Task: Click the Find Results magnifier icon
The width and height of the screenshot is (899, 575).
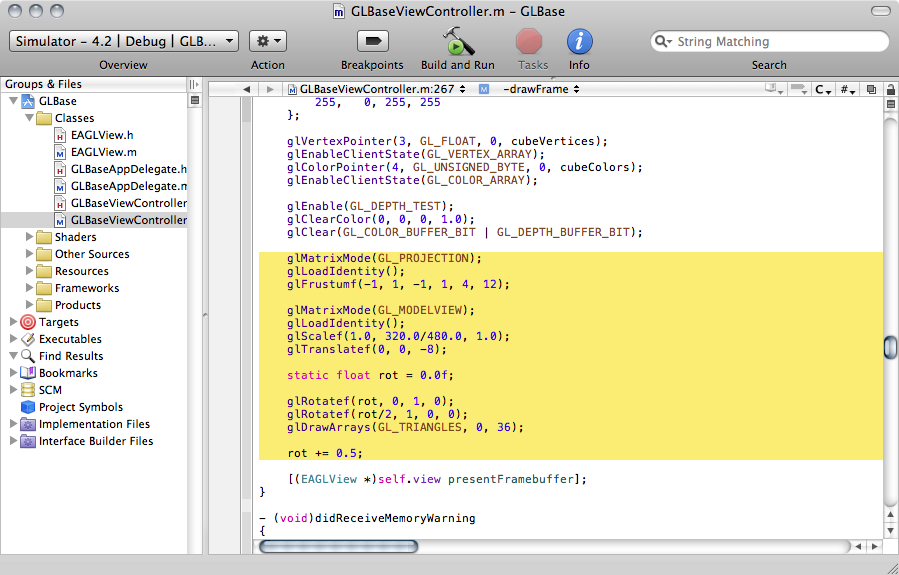Action: pos(28,356)
